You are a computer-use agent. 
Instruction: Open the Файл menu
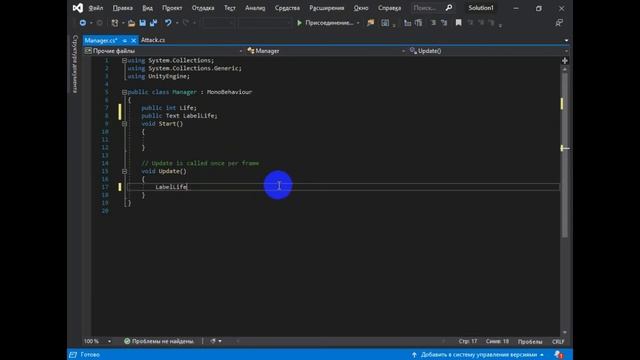(96, 8)
